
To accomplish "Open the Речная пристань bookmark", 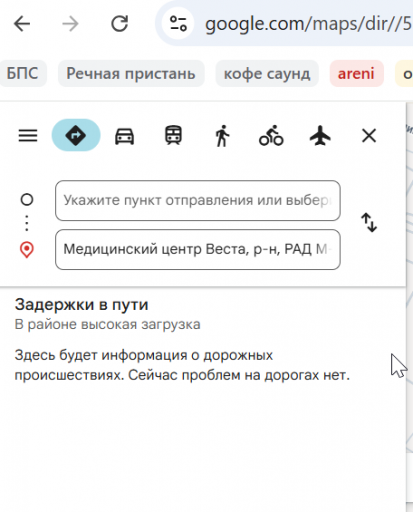I will [x=131, y=73].
